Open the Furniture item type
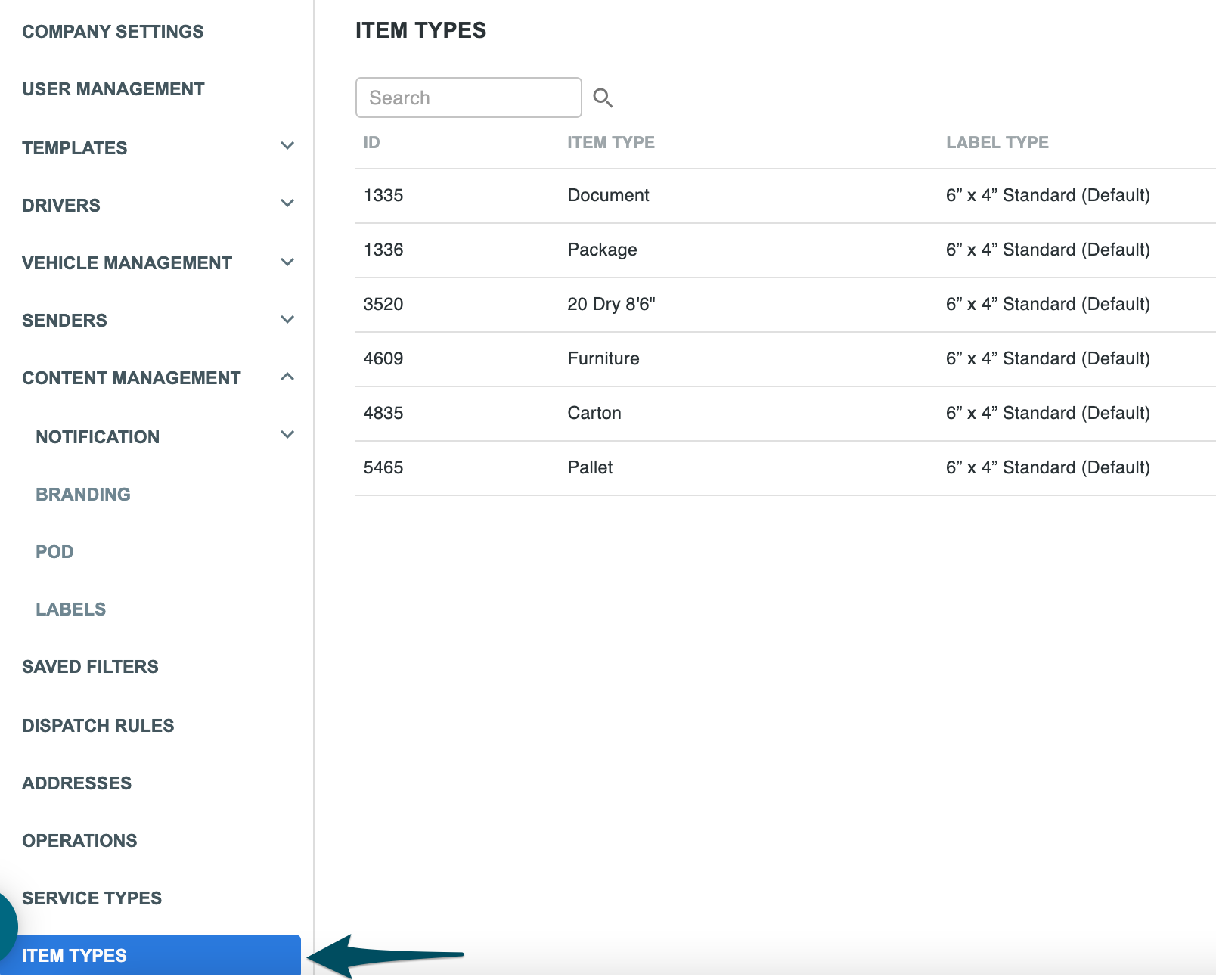The image size is (1216, 980). tap(603, 359)
